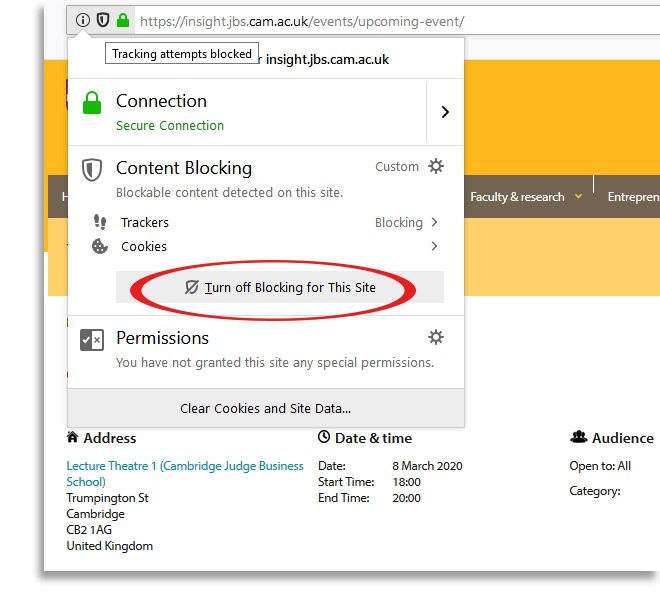
Task: Click the URL address field
Action: [396, 21]
